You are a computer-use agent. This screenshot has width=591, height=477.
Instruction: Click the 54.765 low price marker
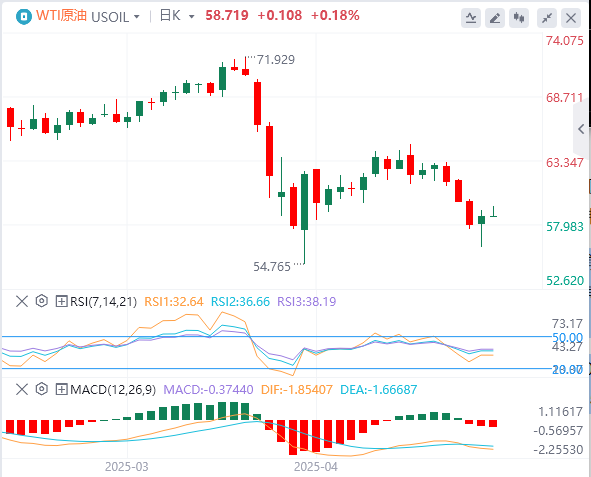(272, 267)
